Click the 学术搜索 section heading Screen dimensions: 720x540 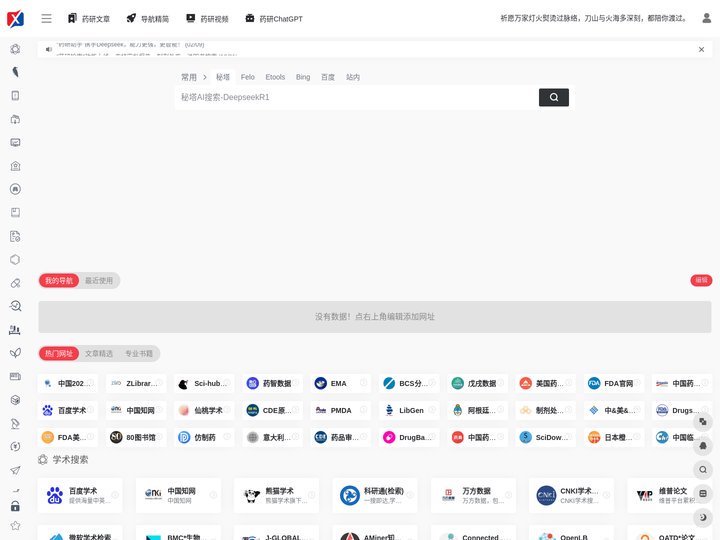(x=70, y=460)
